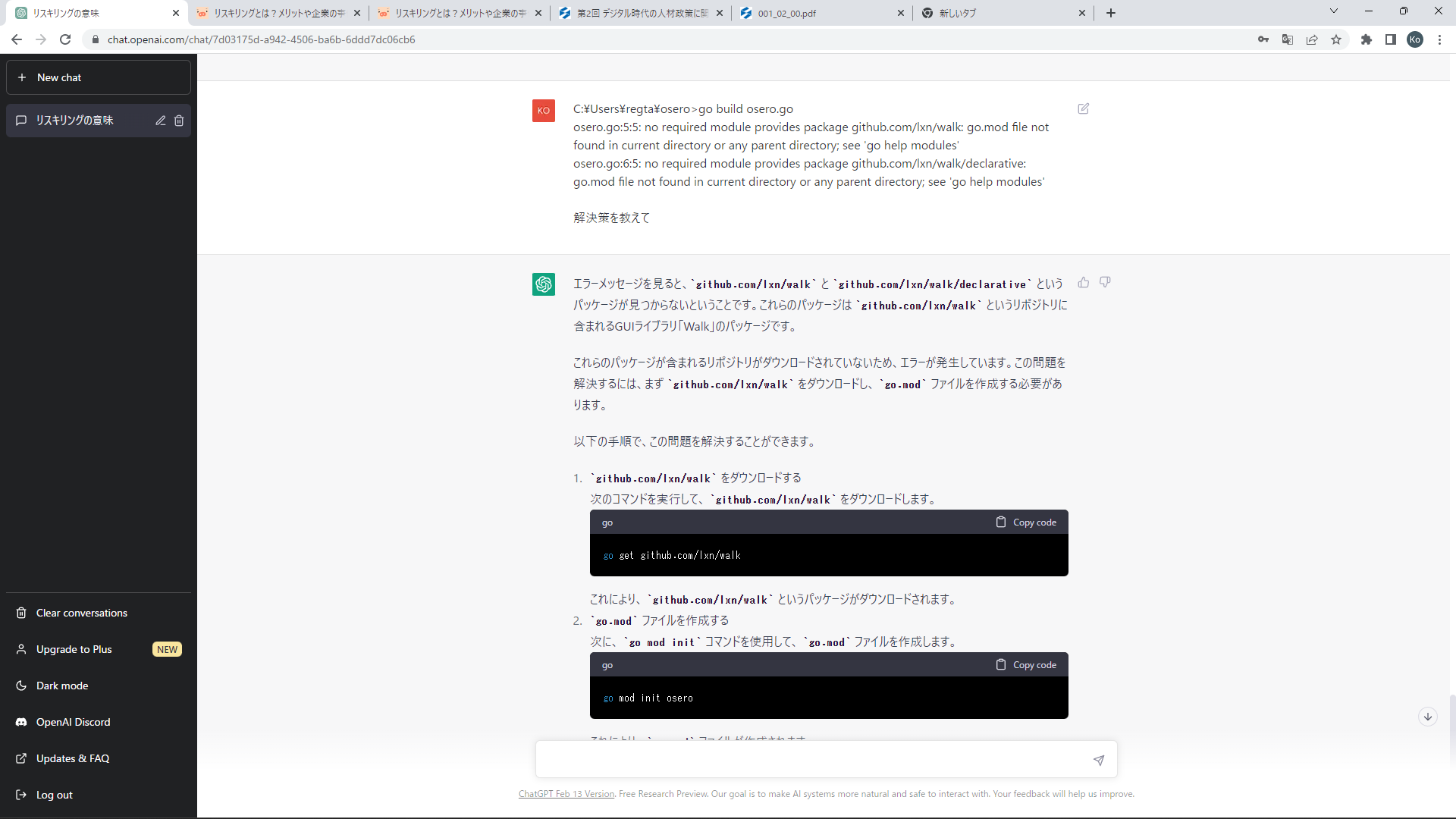The width and height of the screenshot is (1456, 819).
Task: Switch to the 新しいタブ browser tab
Action: [1001, 13]
